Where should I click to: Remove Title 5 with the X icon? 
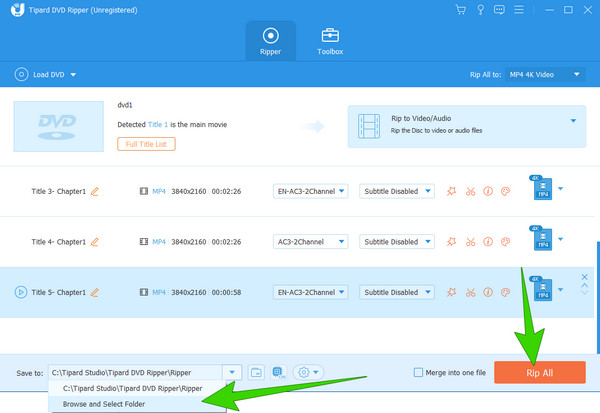click(x=584, y=276)
